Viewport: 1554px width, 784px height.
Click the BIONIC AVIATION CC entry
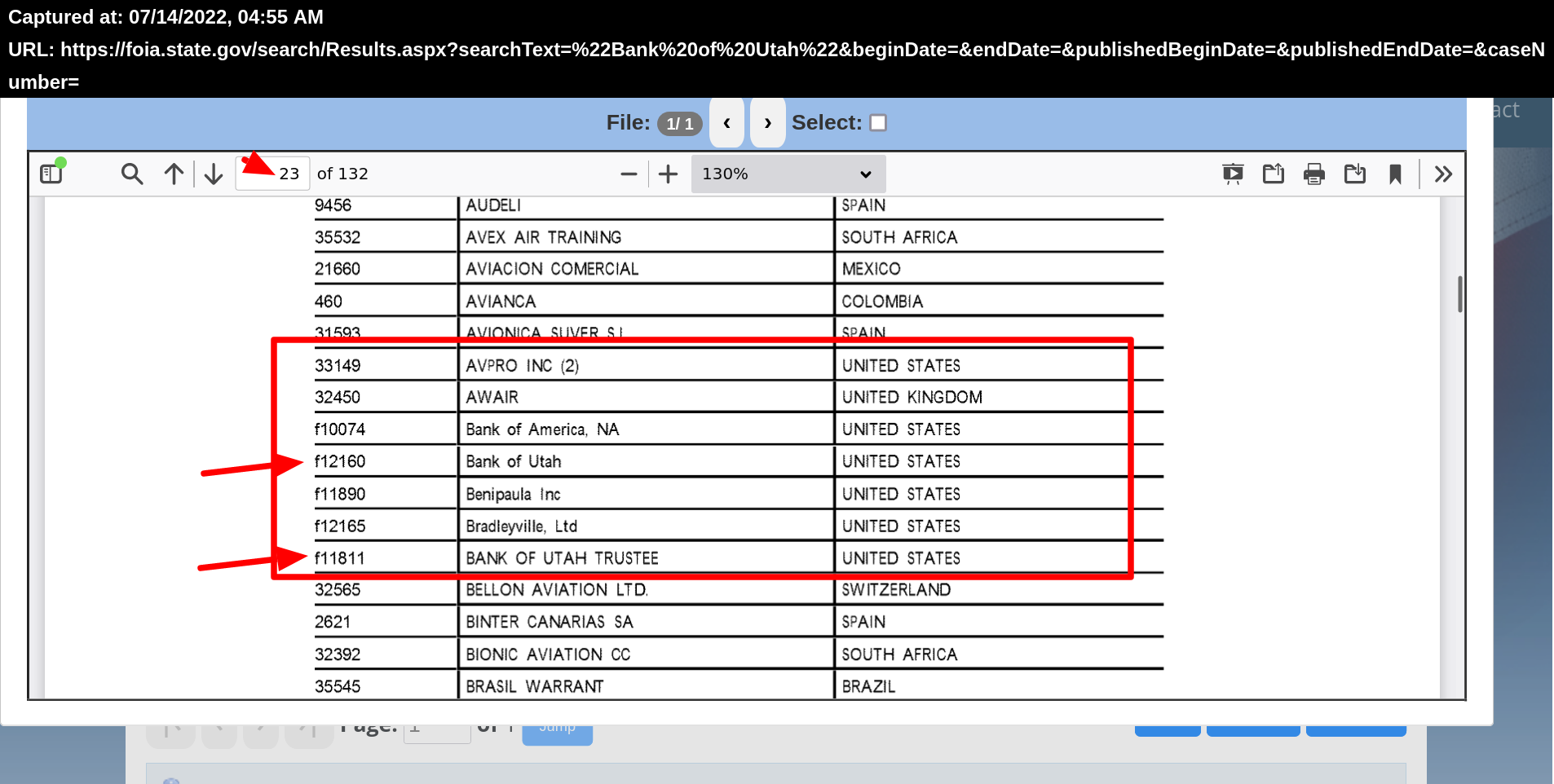(x=548, y=654)
